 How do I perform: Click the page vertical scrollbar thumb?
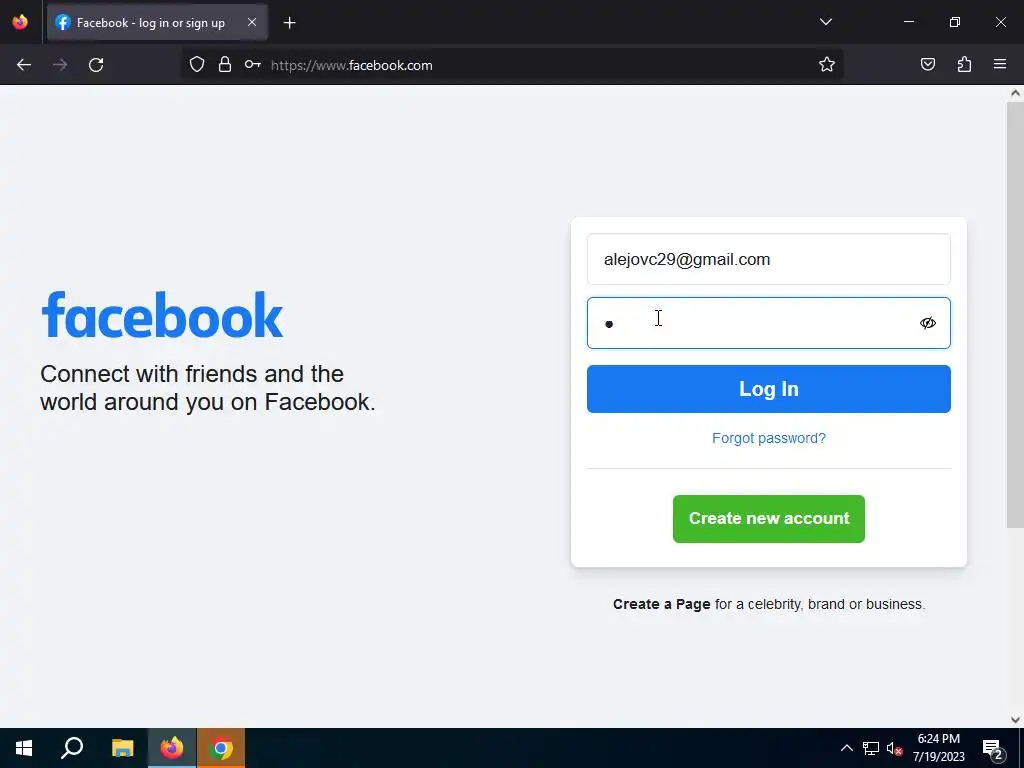click(1015, 315)
